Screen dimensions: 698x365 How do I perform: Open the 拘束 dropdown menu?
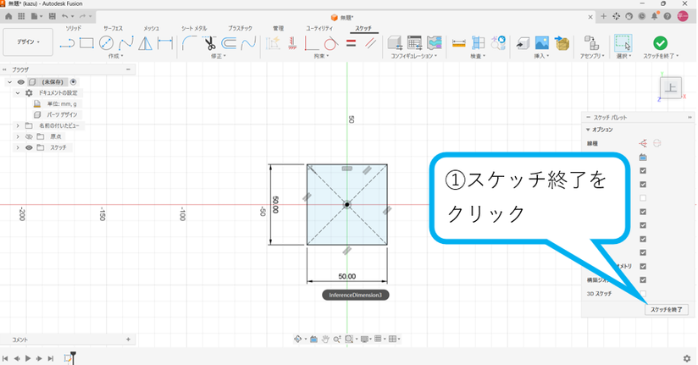point(321,56)
